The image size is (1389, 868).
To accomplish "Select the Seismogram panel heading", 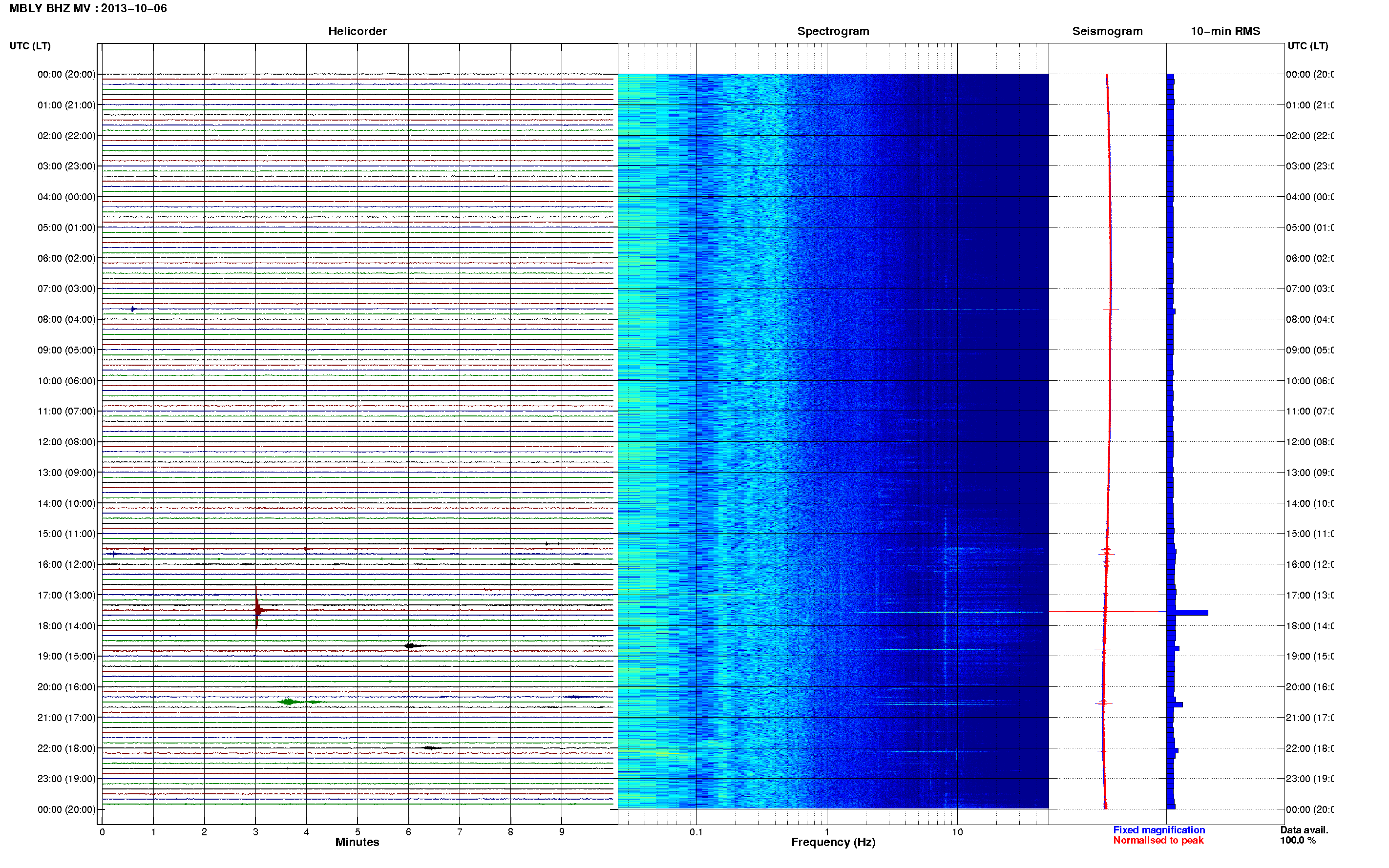I will (1107, 31).
